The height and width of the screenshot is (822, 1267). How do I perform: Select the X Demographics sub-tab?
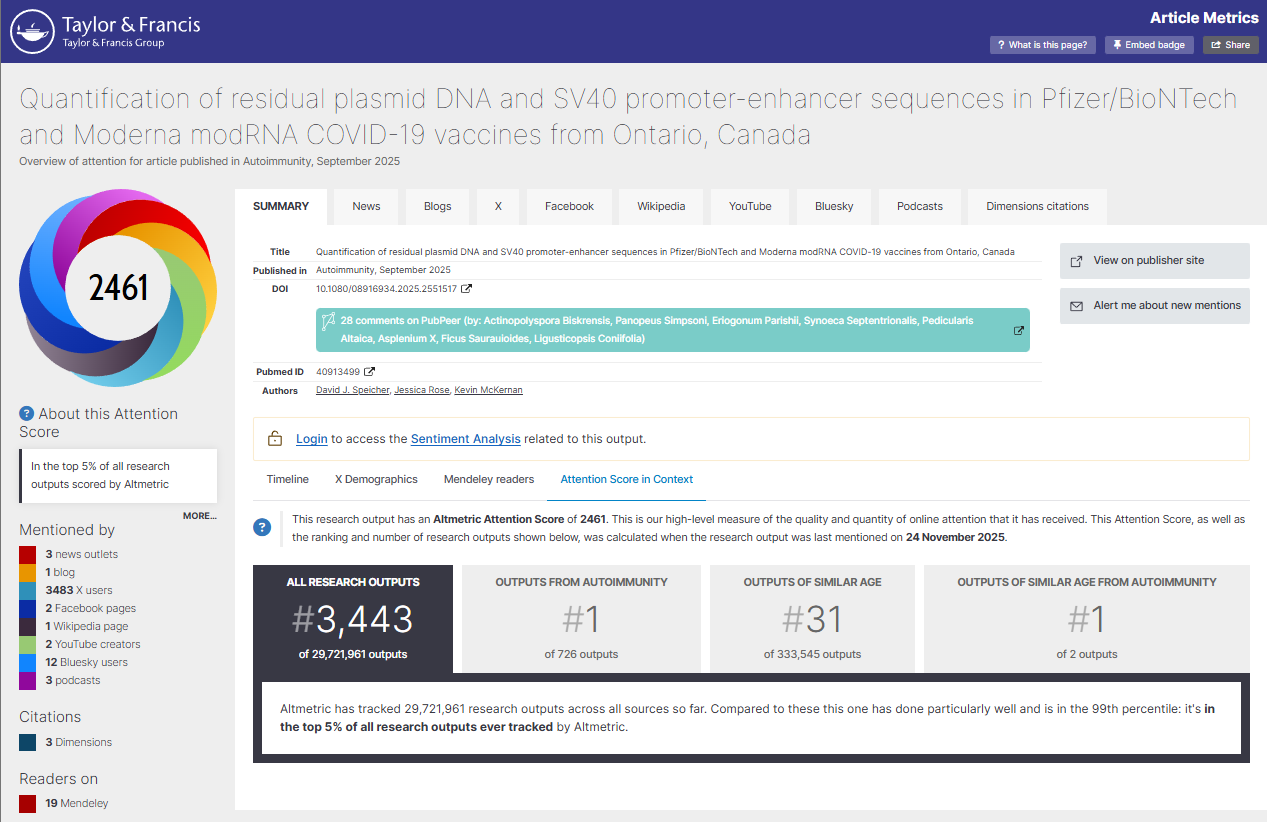[x=376, y=479]
